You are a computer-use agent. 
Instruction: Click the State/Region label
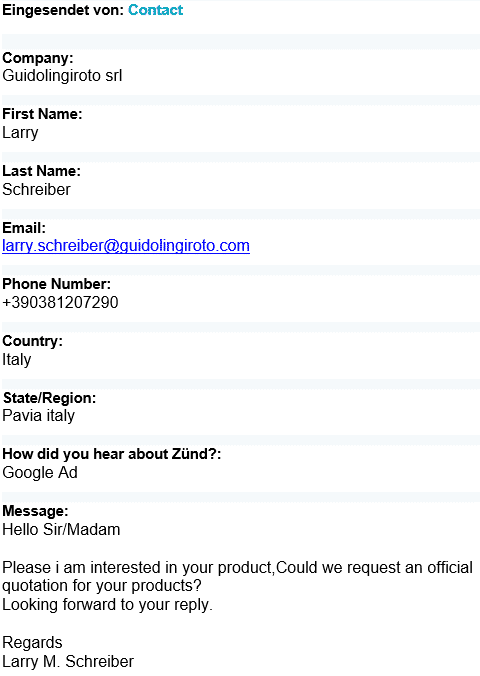50,398
